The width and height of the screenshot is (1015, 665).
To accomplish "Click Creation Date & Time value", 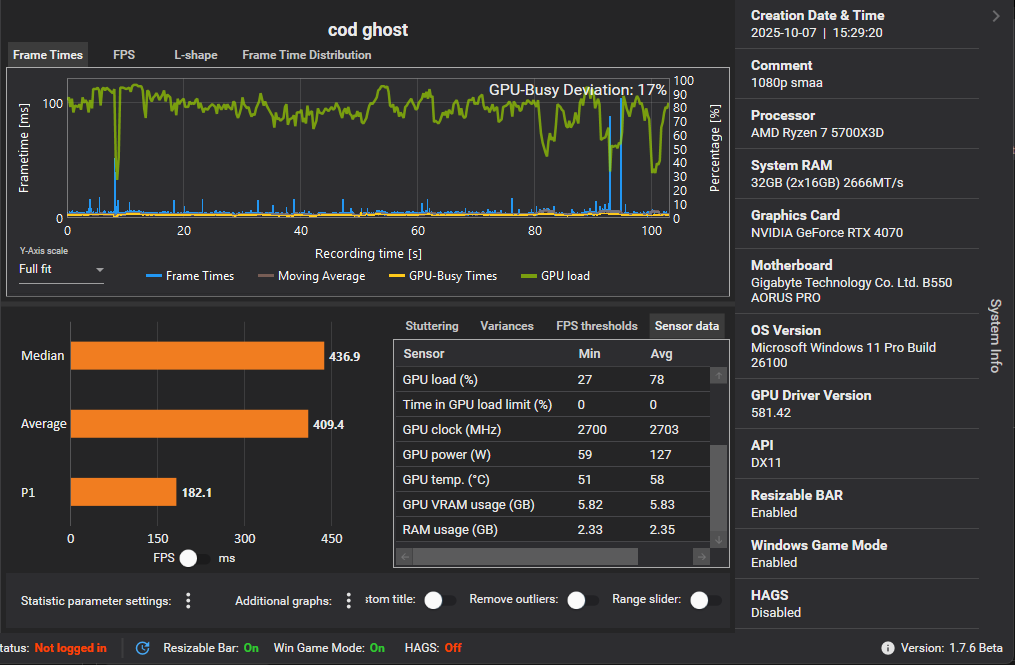I will (x=816, y=33).
